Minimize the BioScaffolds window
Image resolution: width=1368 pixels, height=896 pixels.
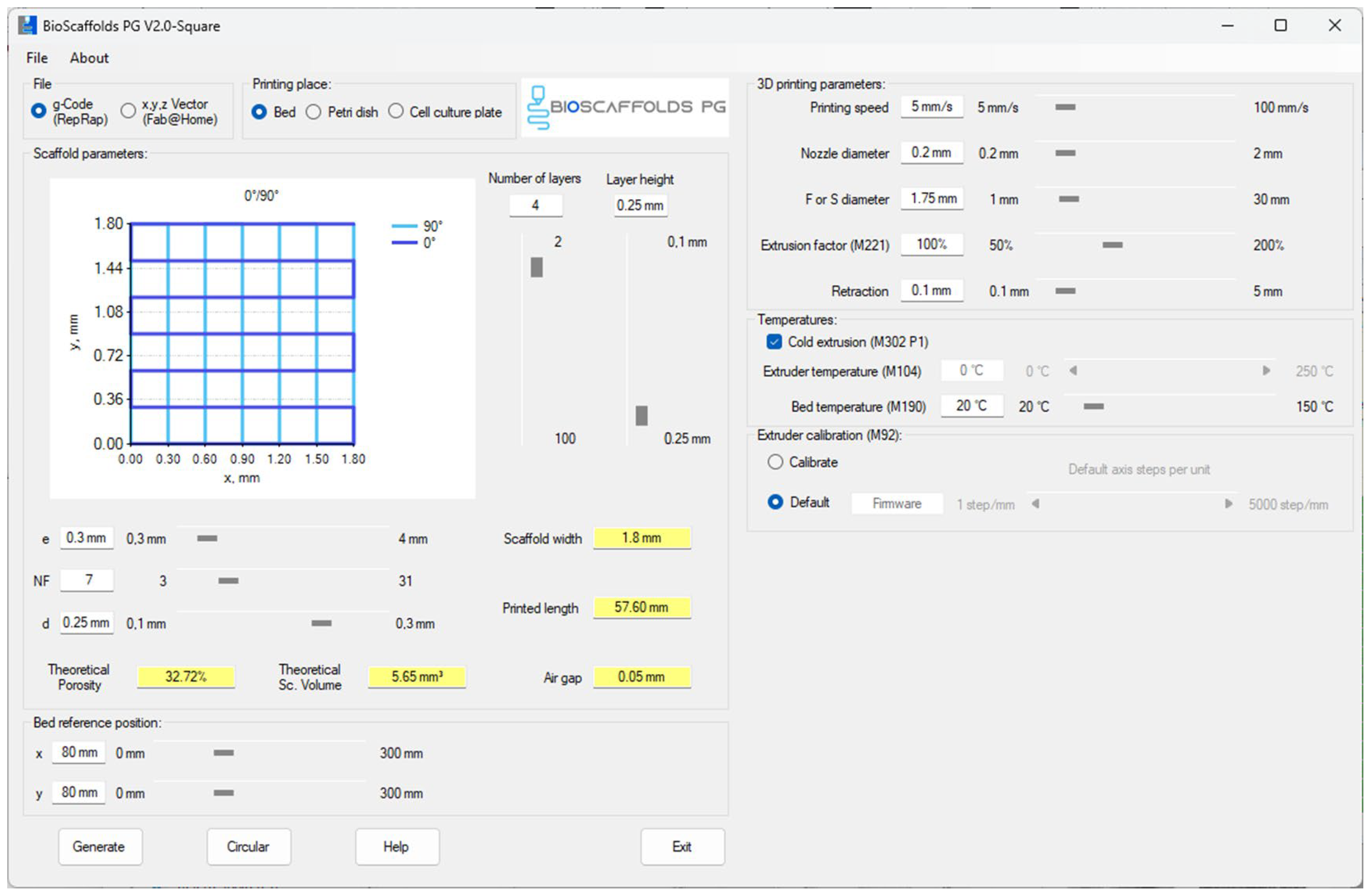point(1228,25)
